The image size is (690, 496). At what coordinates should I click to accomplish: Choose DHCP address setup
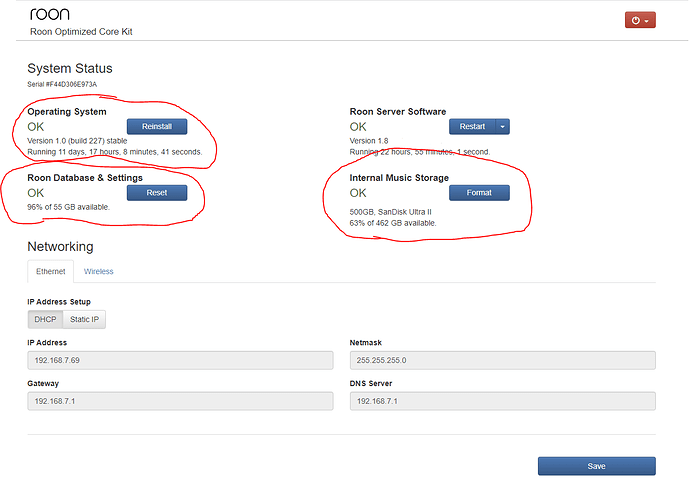pos(45,320)
